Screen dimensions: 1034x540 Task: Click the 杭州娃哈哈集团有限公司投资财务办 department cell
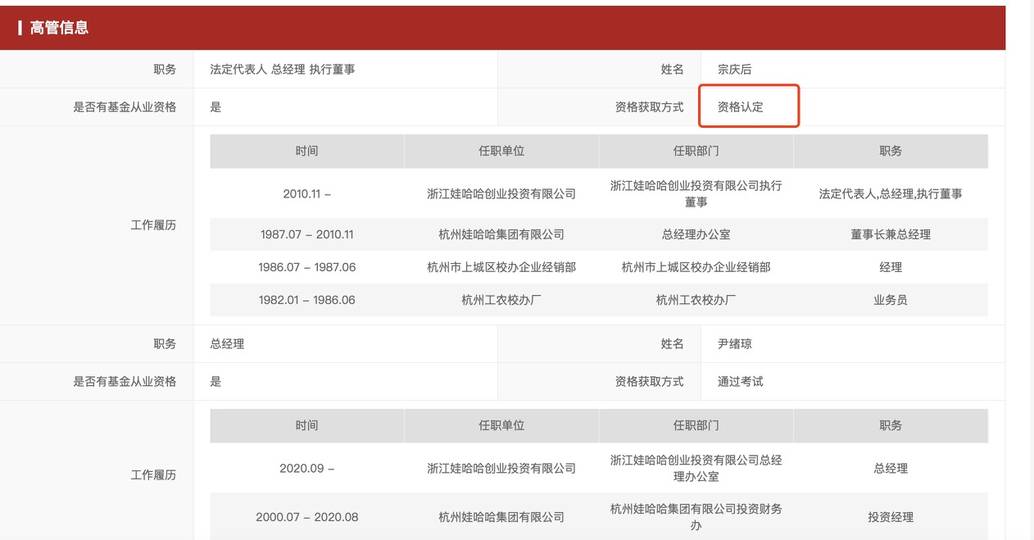(x=696, y=517)
